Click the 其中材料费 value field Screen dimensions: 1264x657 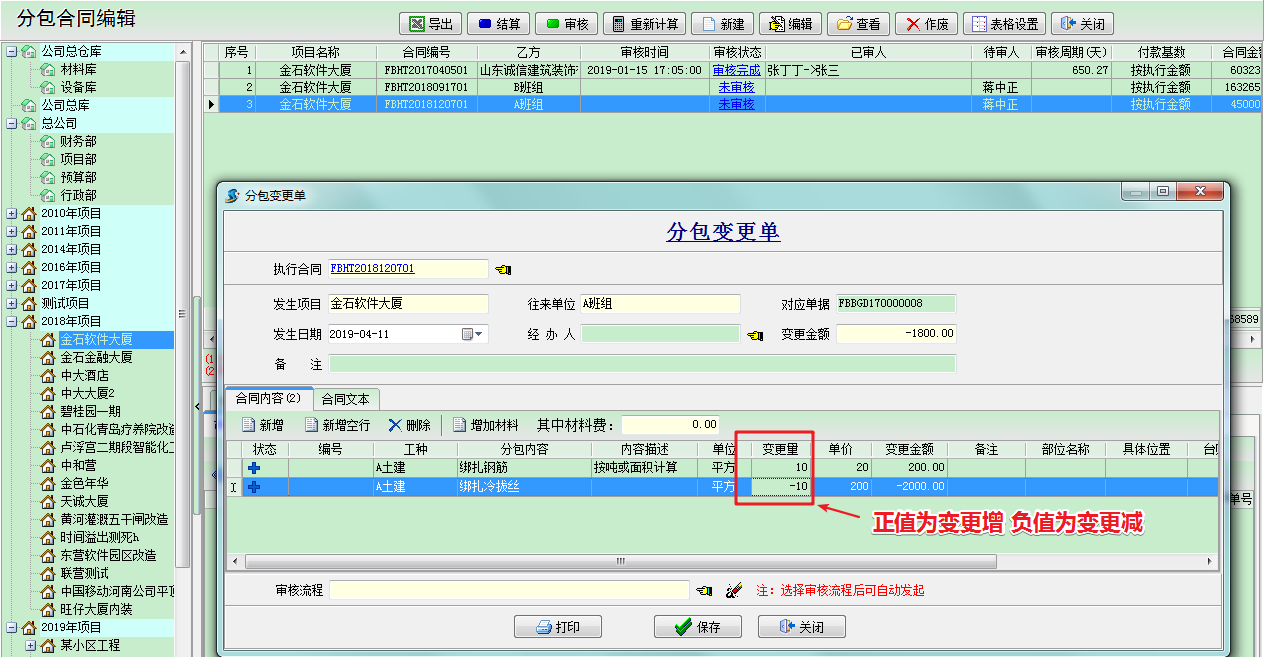pos(671,425)
